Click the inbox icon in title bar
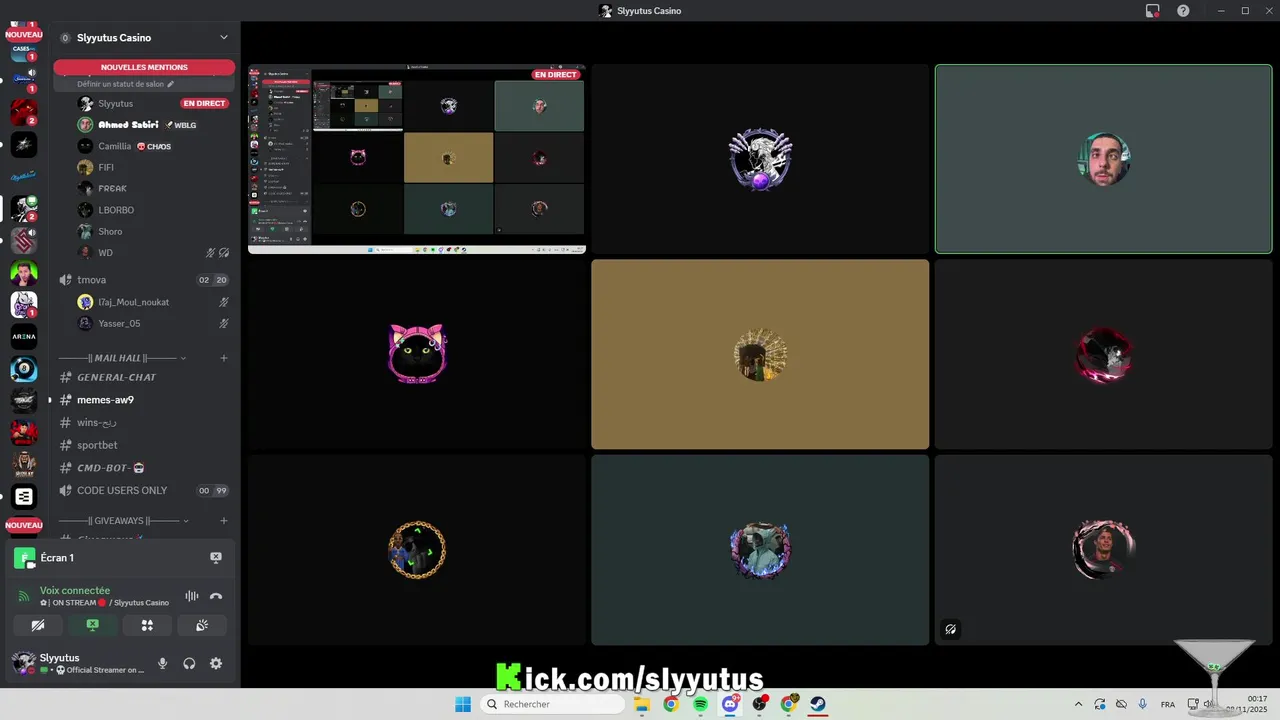 [x=1152, y=11]
